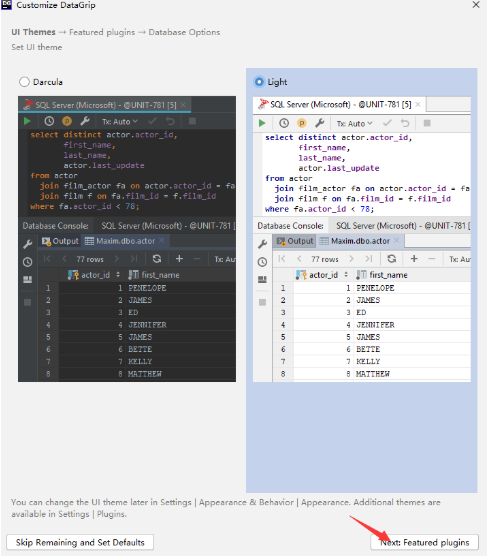Click the sidebar clock icon in Light preview console

tap(262, 262)
